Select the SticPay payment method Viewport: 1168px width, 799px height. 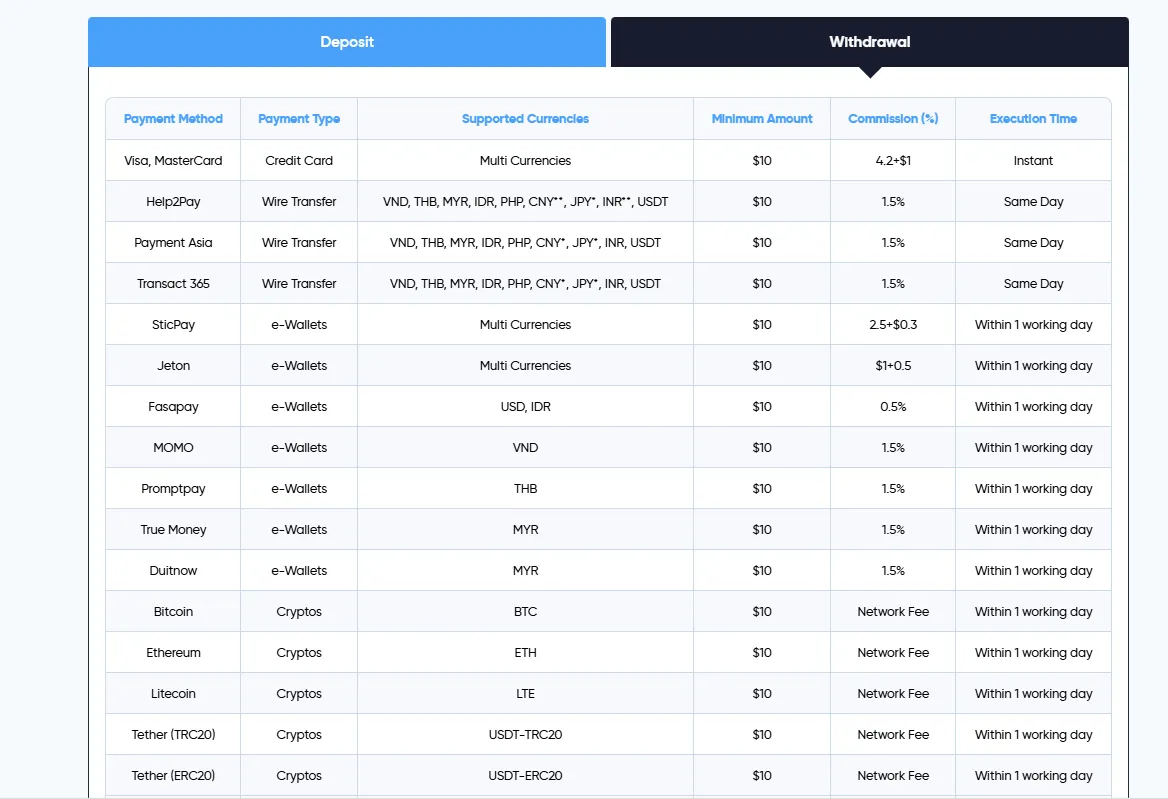pyautogui.click(x=173, y=325)
